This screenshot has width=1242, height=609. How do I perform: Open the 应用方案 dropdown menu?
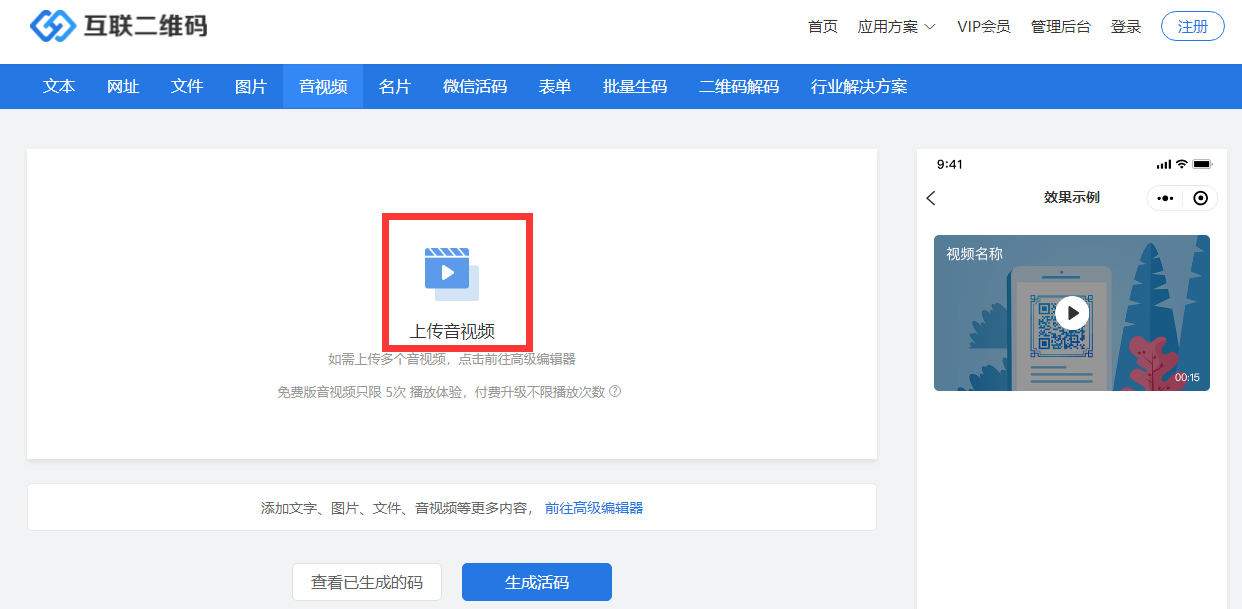tap(896, 27)
